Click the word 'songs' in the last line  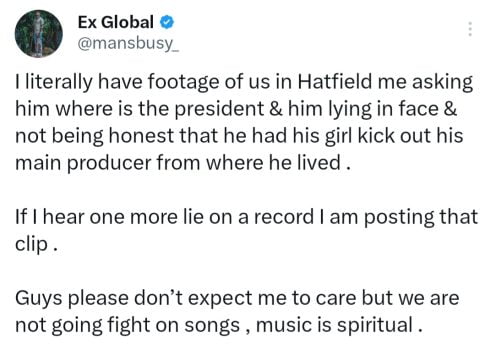(x=212, y=326)
